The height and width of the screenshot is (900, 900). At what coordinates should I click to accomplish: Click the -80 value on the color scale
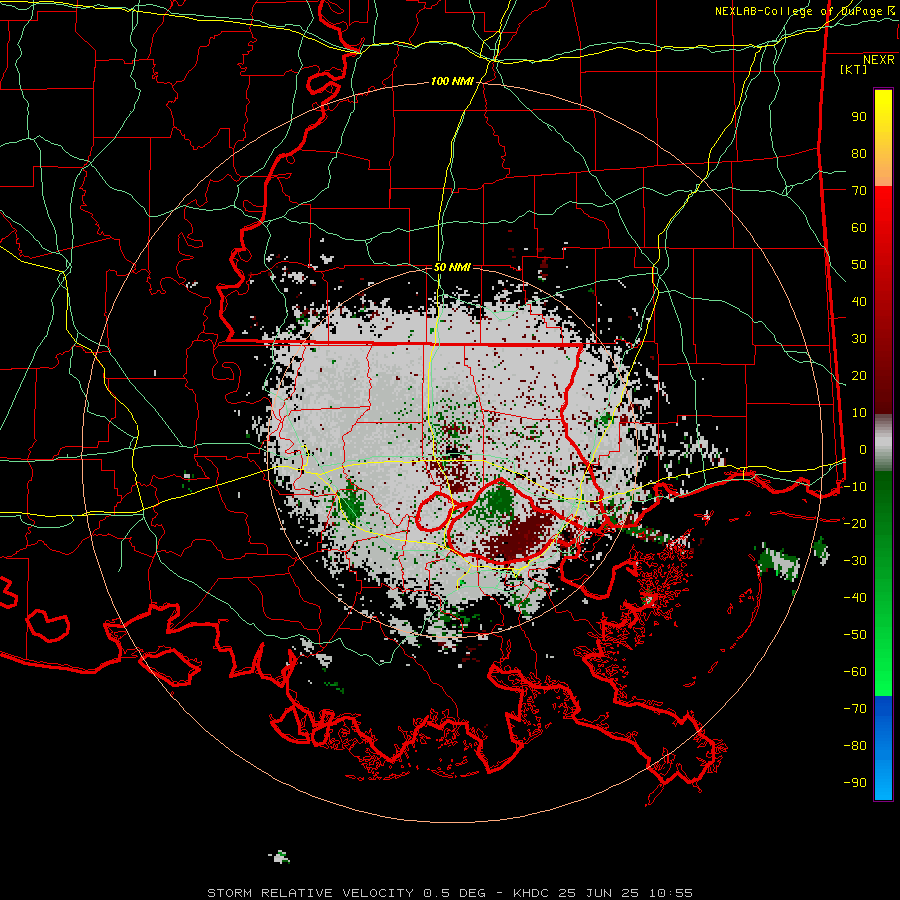(x=855, y=746)
